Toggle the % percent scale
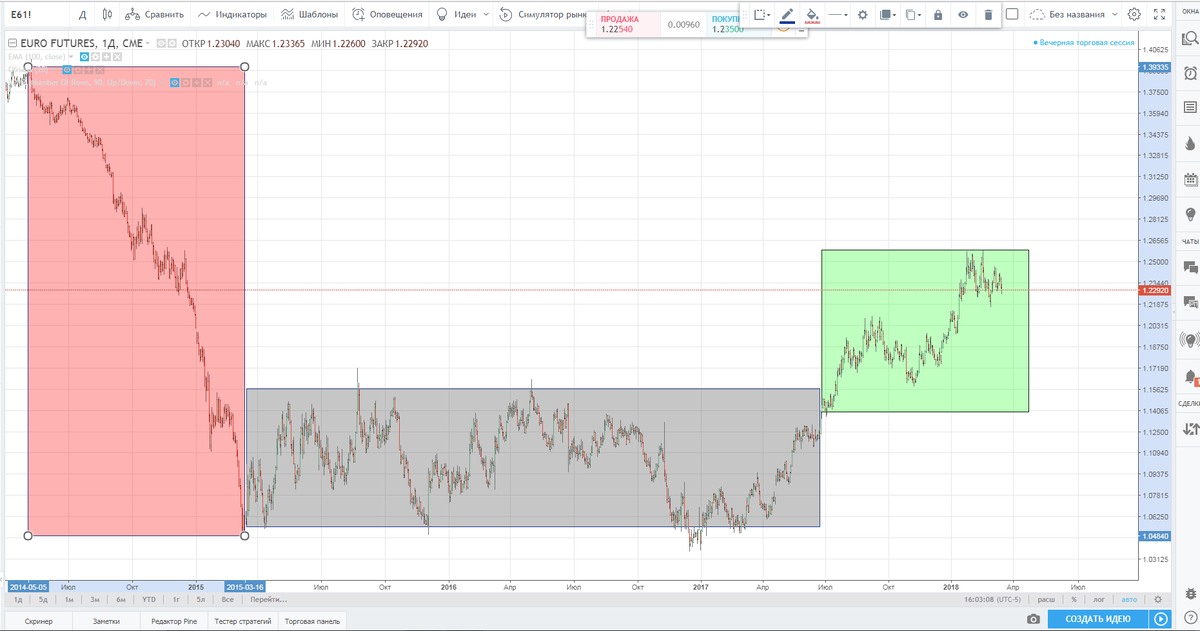The height and width of the screenshot is (631, 1200). tap(1074, 600)
